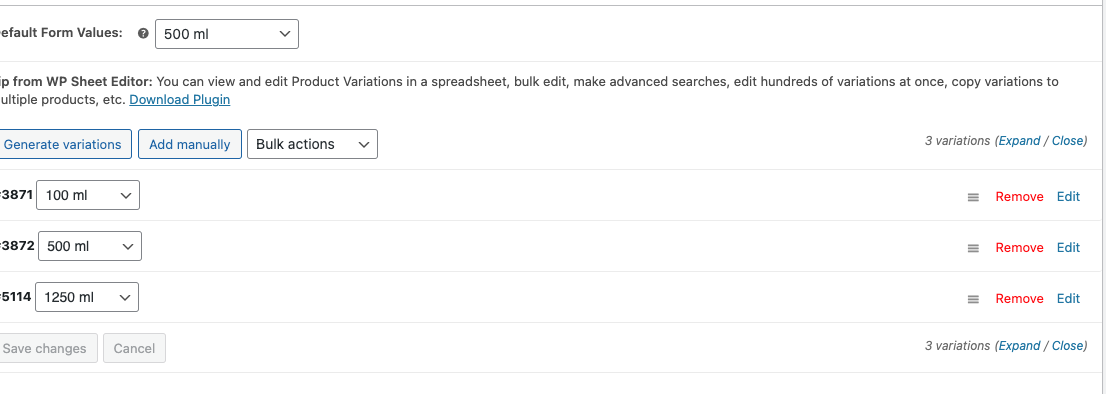Edit the 1250 ml variation
Screen dimensions: 1106x394
tap(1068, 298)
